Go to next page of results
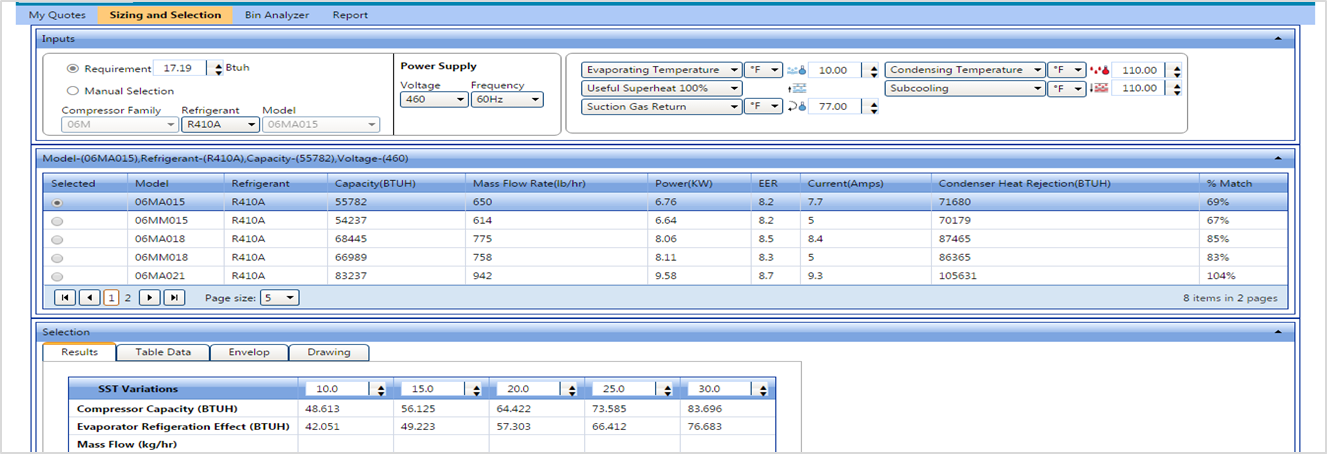 click(150, 297)
